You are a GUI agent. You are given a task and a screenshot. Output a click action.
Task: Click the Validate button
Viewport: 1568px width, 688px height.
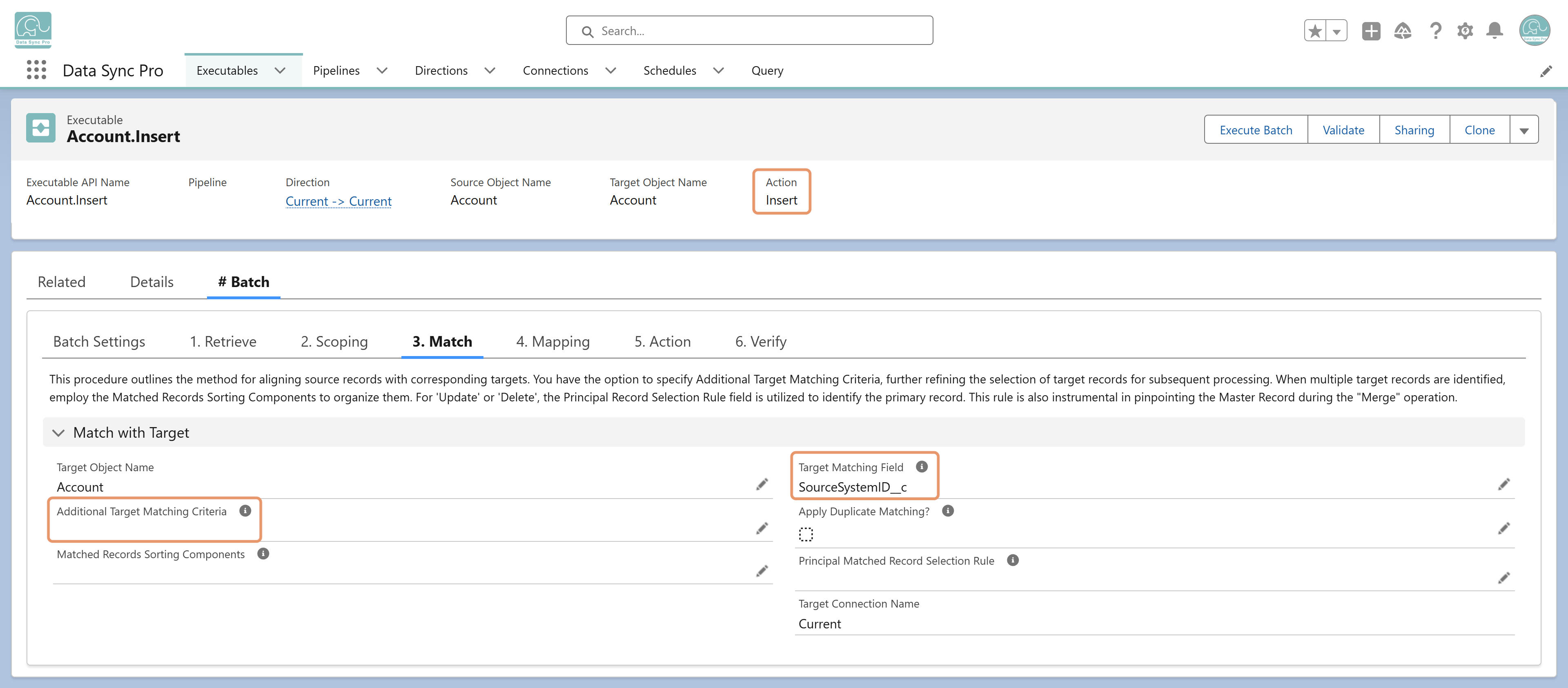(1343, 130)
